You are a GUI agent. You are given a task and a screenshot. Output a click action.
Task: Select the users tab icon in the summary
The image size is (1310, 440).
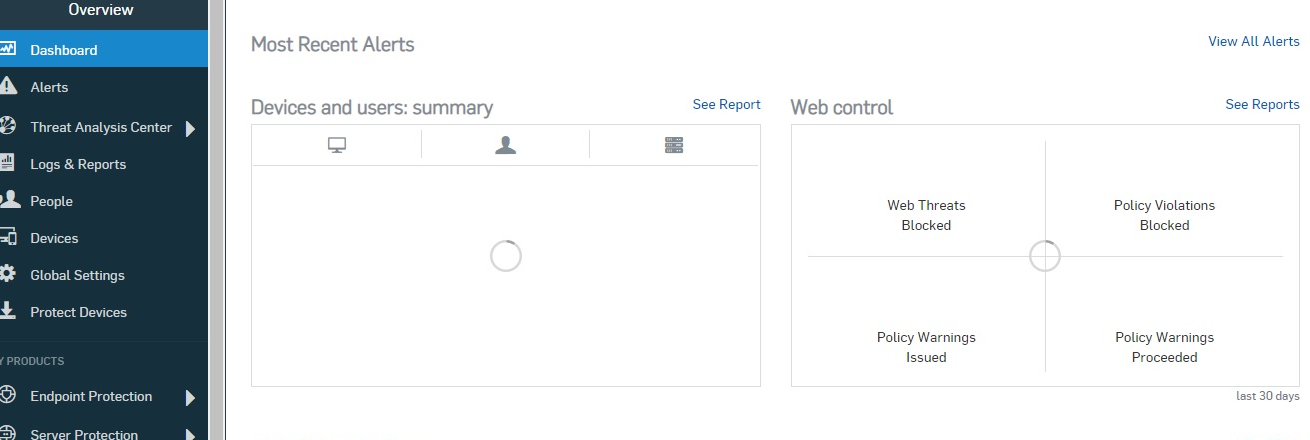[506, 145]
